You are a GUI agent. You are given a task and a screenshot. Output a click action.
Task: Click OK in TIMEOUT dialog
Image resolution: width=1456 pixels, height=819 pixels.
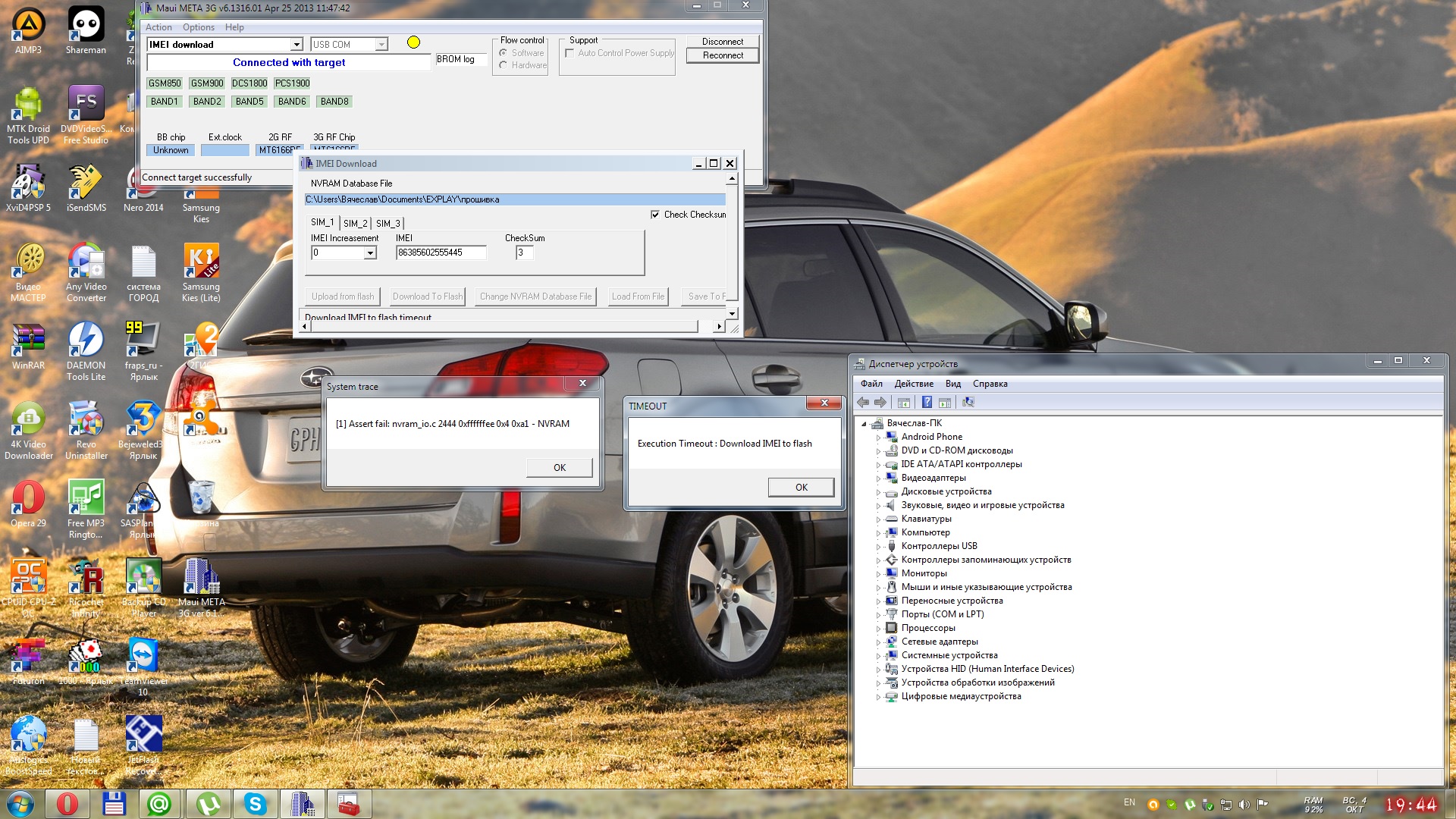[801, 488]
